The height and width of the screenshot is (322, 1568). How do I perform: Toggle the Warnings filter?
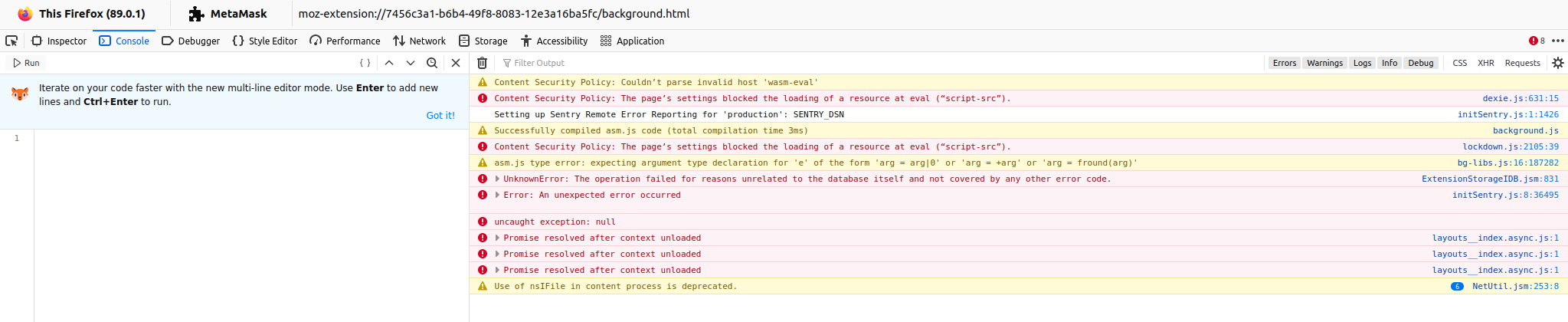click(x=1324, y=63)
